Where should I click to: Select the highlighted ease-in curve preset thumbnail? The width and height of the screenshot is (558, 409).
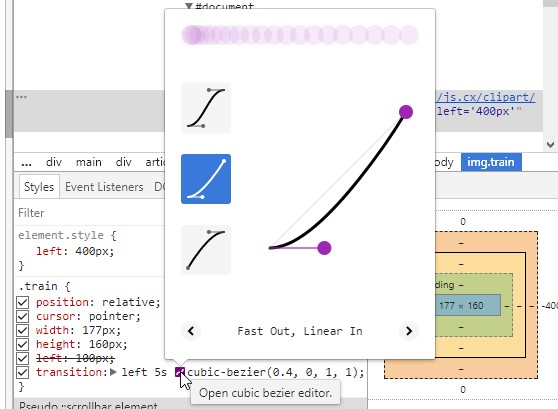tap(206, 179)
